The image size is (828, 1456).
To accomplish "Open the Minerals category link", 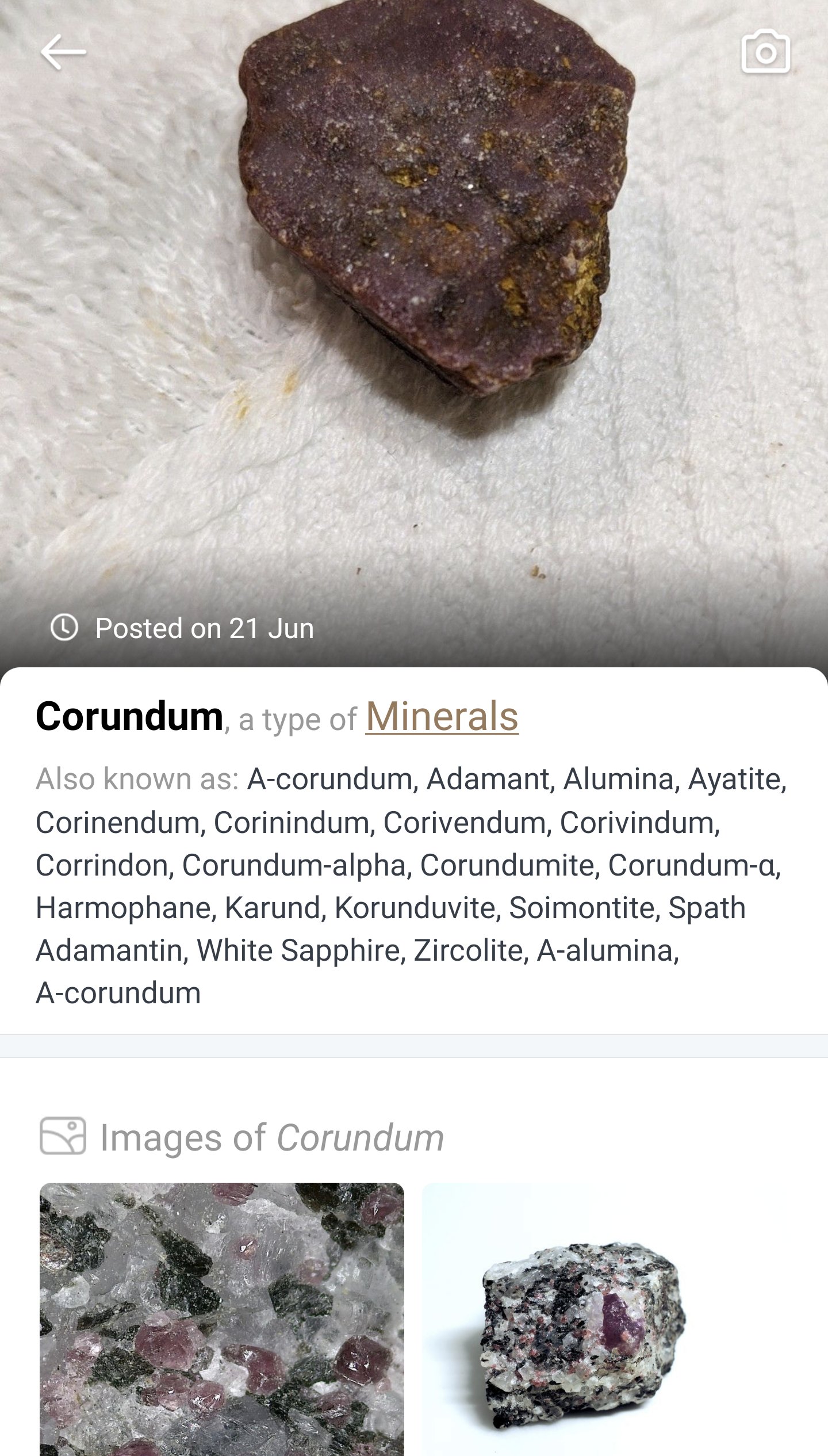I will [x=442, y=717].
